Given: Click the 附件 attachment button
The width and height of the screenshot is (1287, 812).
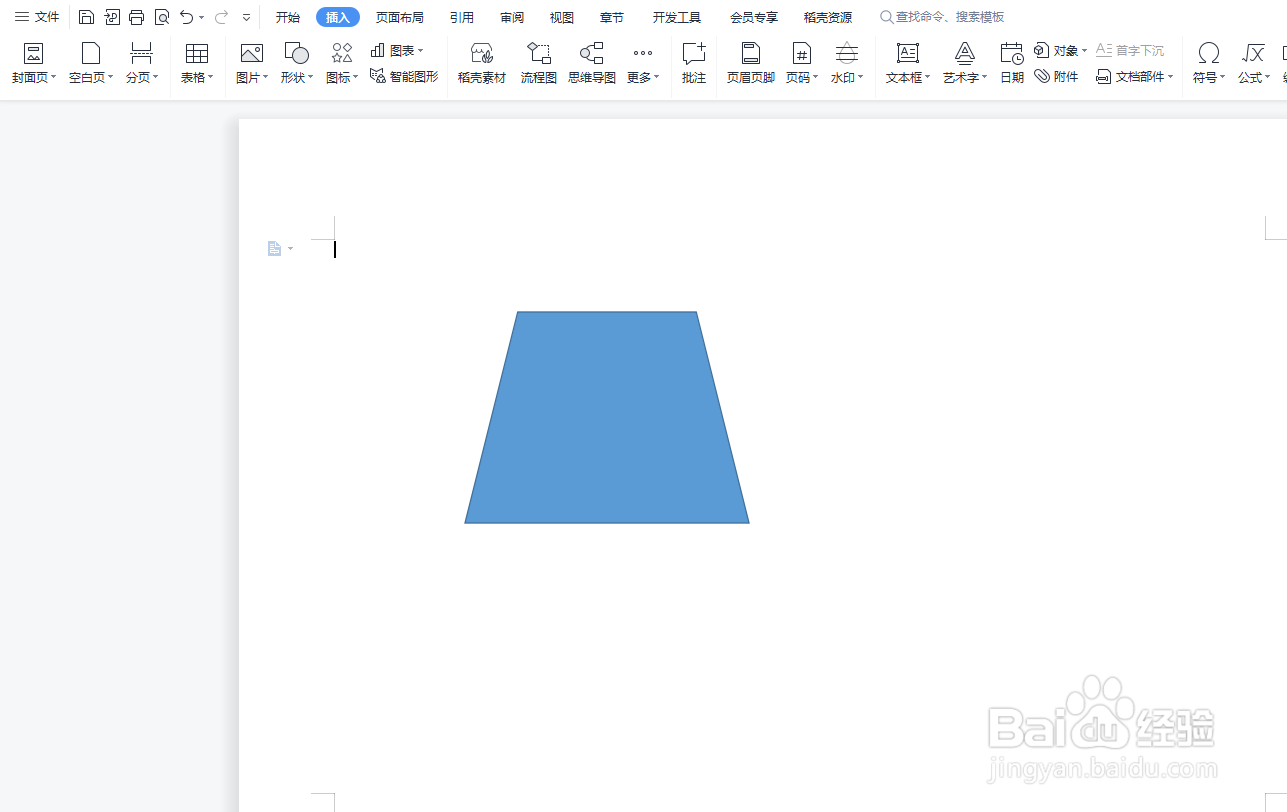Looking at the screenshot, I should click(x=1057, y=76).
